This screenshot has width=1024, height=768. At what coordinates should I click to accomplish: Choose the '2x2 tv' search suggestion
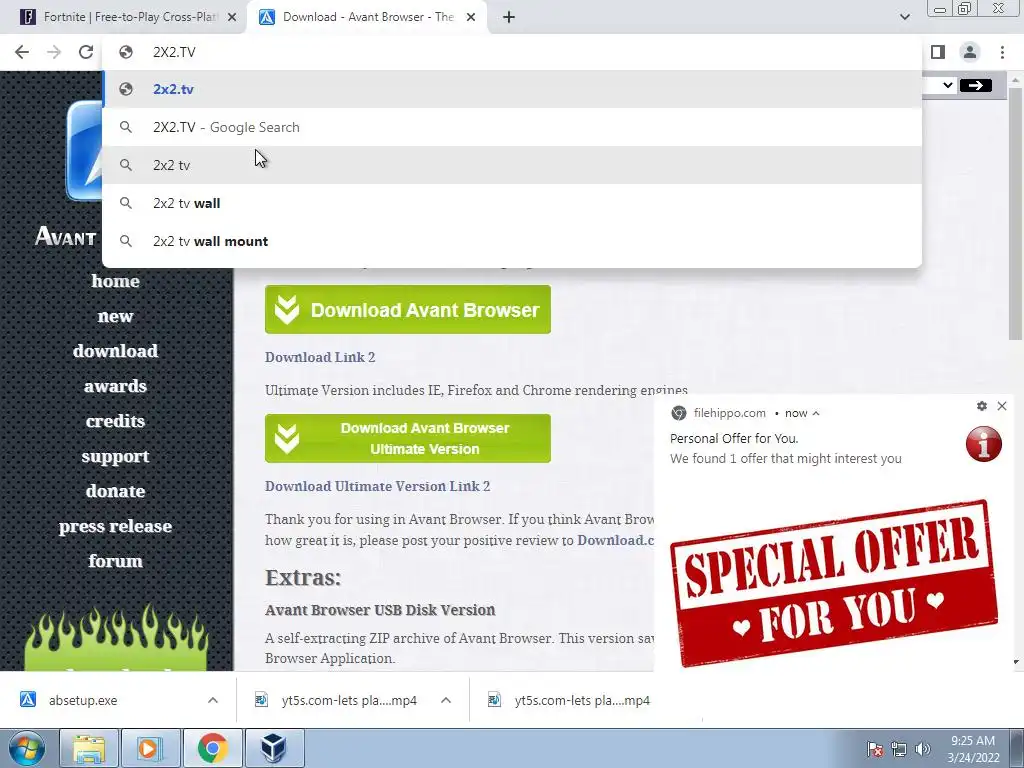[512, 165]
